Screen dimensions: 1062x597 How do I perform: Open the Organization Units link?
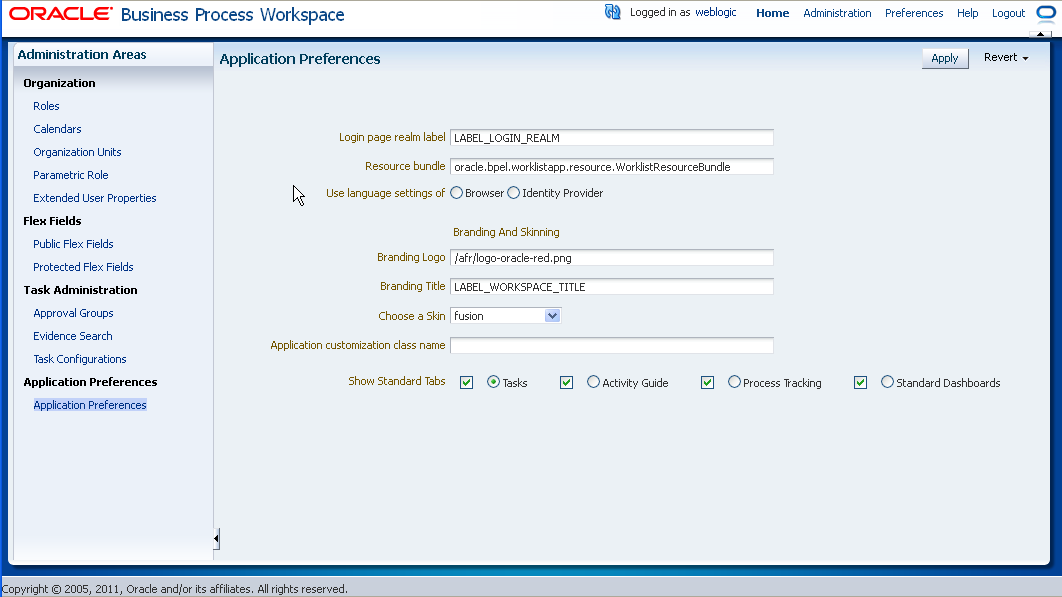tap(77, 152)
